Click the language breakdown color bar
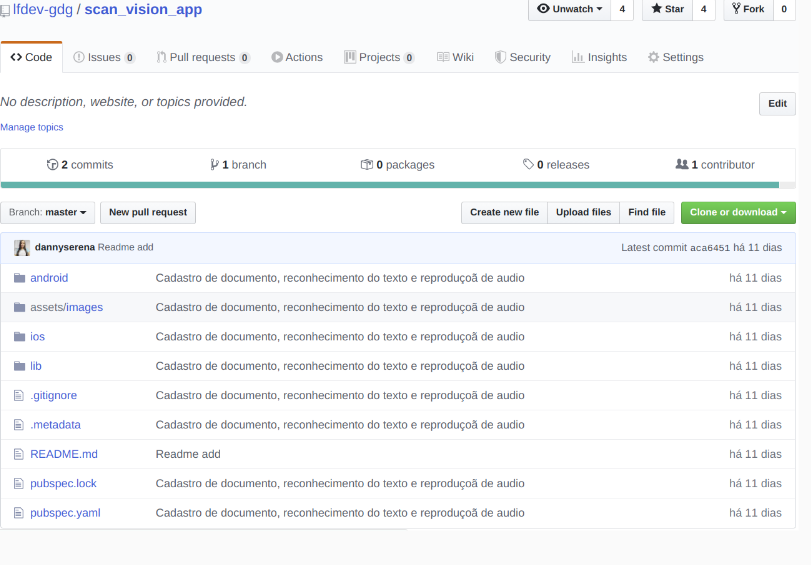 pyautogui.click(x=398, y=185)
